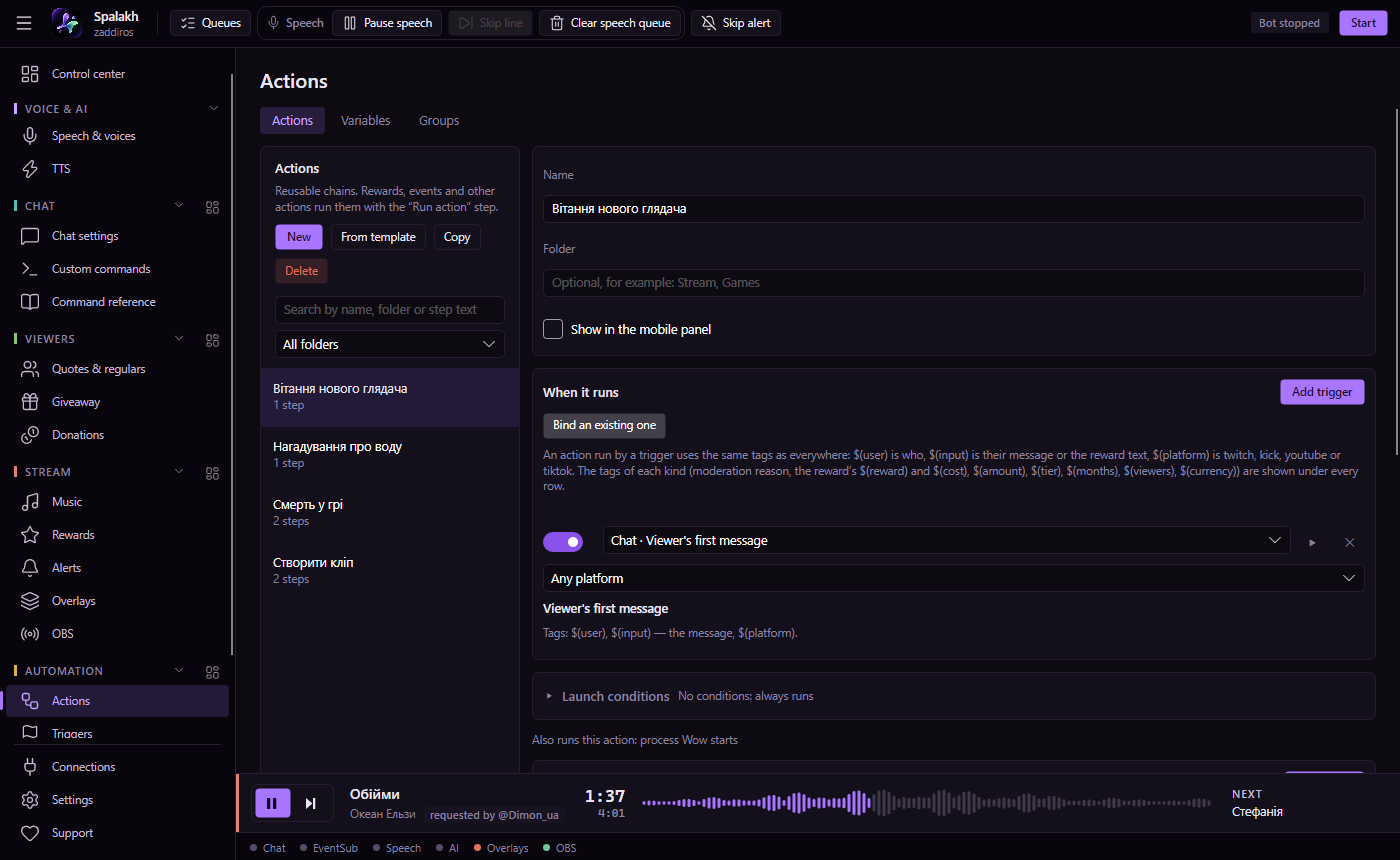Click From template button
The width and height of the screenshot is (1400, 860).
[378, 237]
